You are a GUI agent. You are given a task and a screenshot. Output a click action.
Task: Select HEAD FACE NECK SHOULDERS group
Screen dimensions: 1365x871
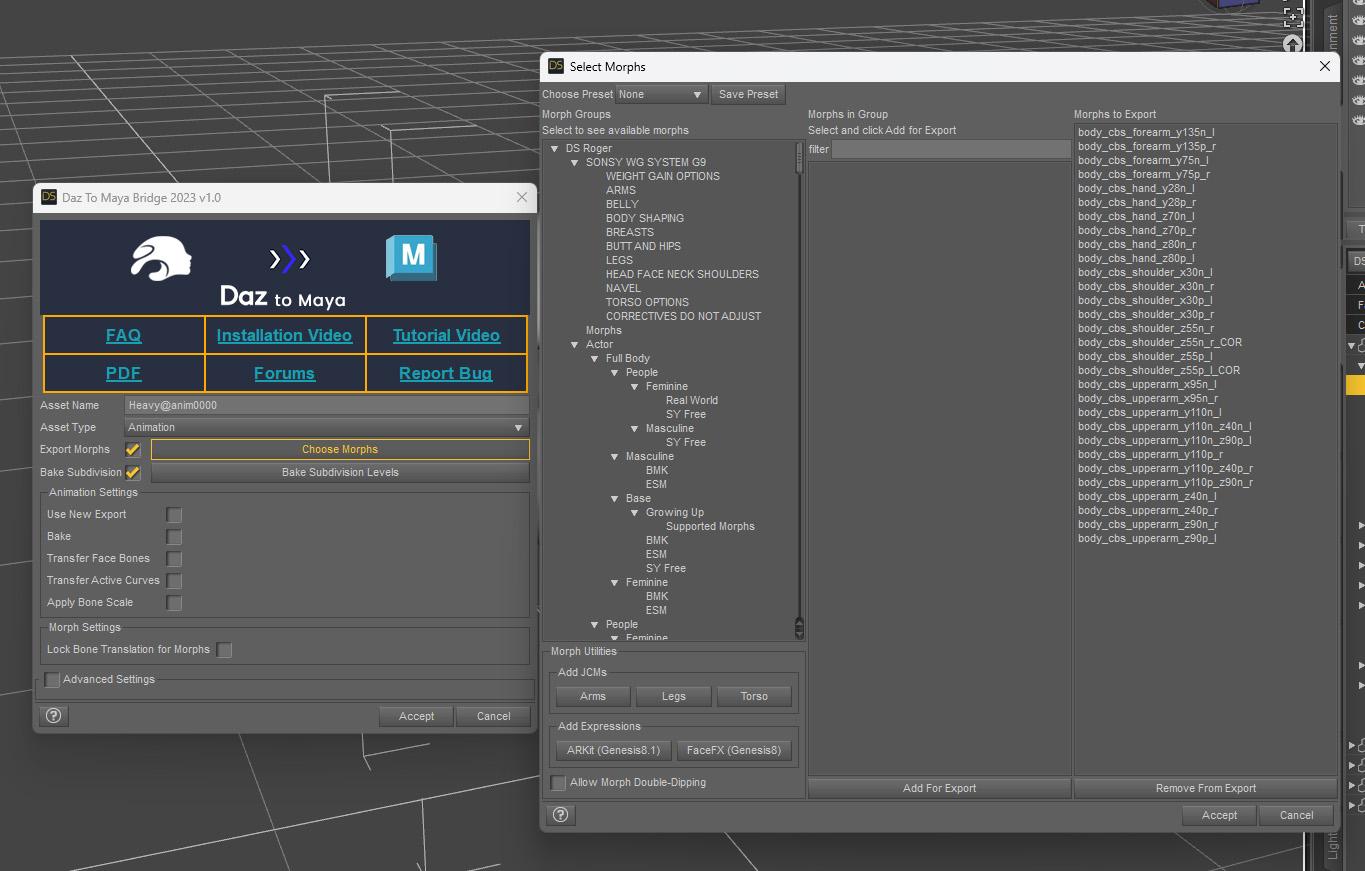click(x=682, y=274)
